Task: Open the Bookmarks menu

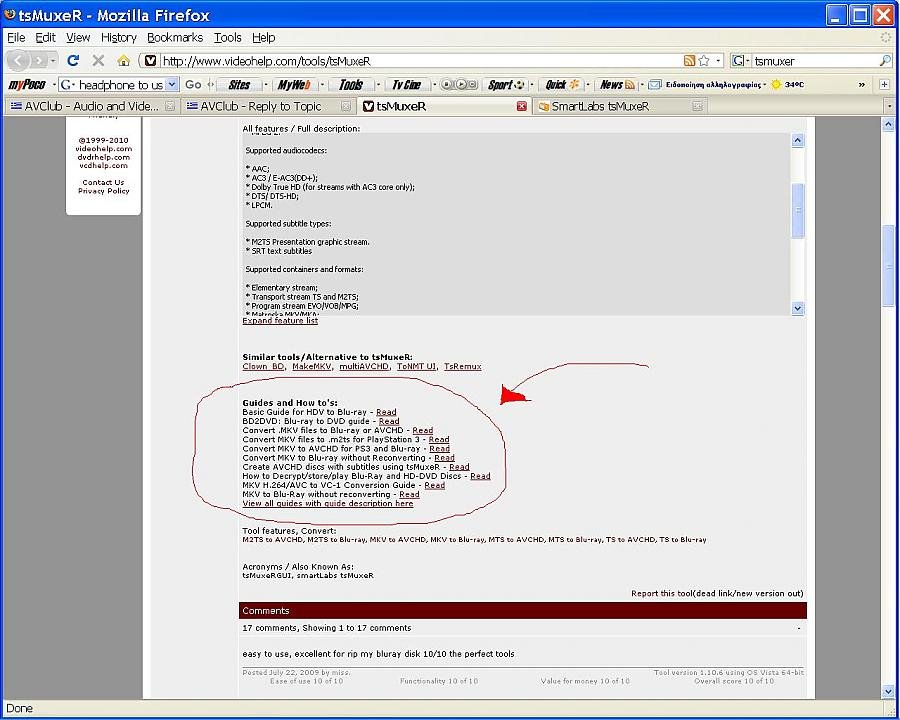Action: 174,37
